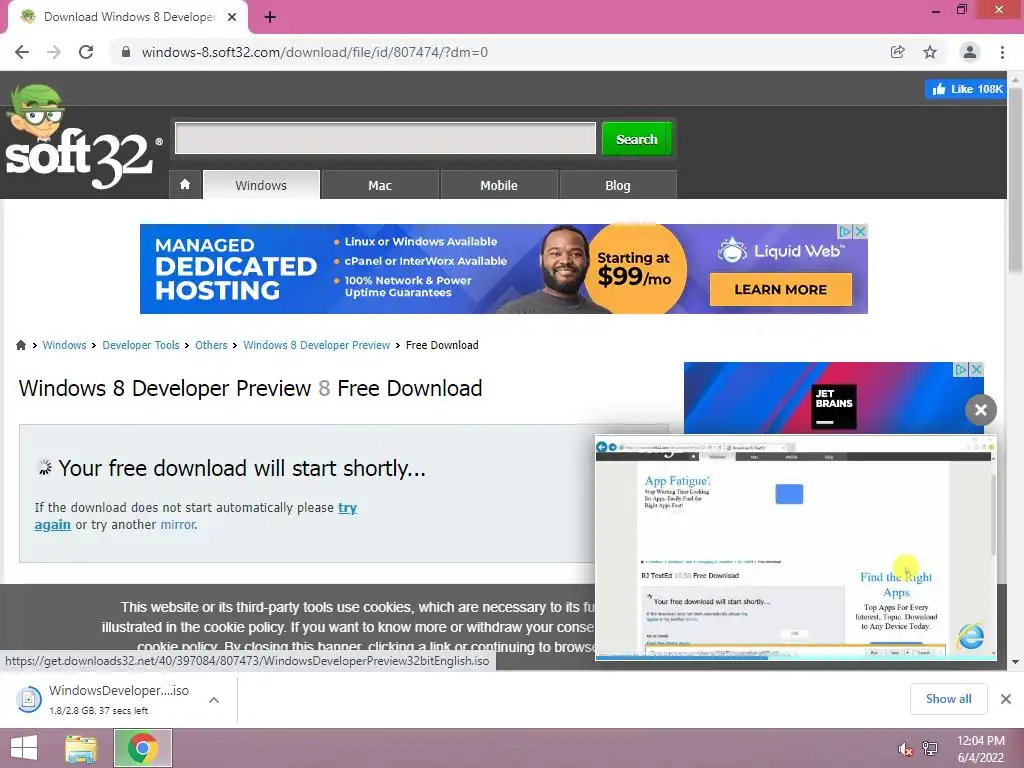Viewport: 1024px width, 768px height.
Task: Open the Windows breadcrumb link
Action: [x=64, y=345]
